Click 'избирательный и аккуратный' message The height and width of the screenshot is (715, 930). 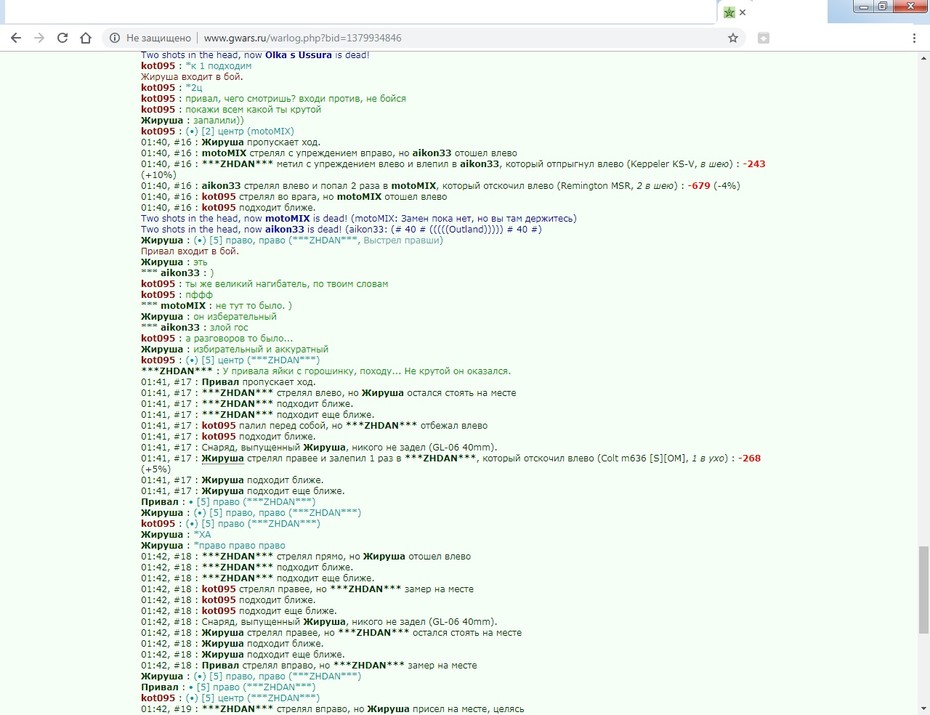[x=261, y=350]
